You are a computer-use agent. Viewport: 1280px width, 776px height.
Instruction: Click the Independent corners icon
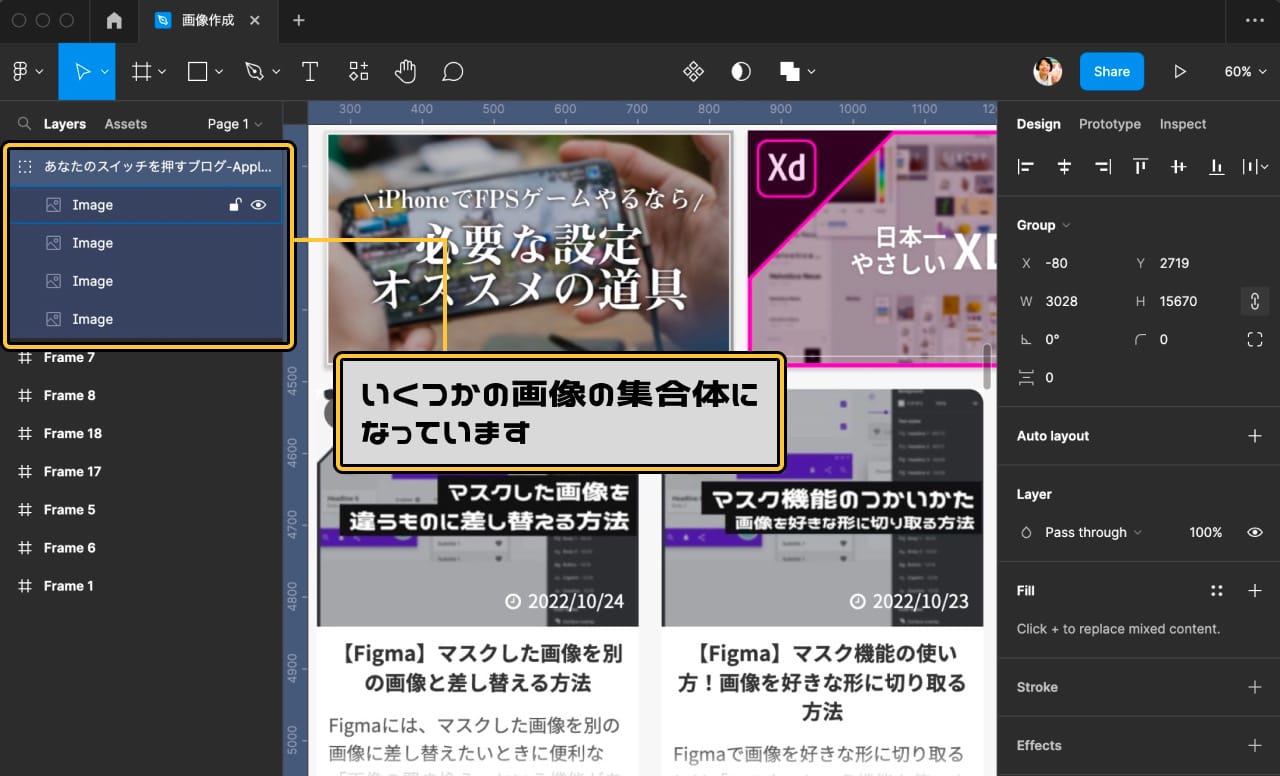coord(1255,340)
